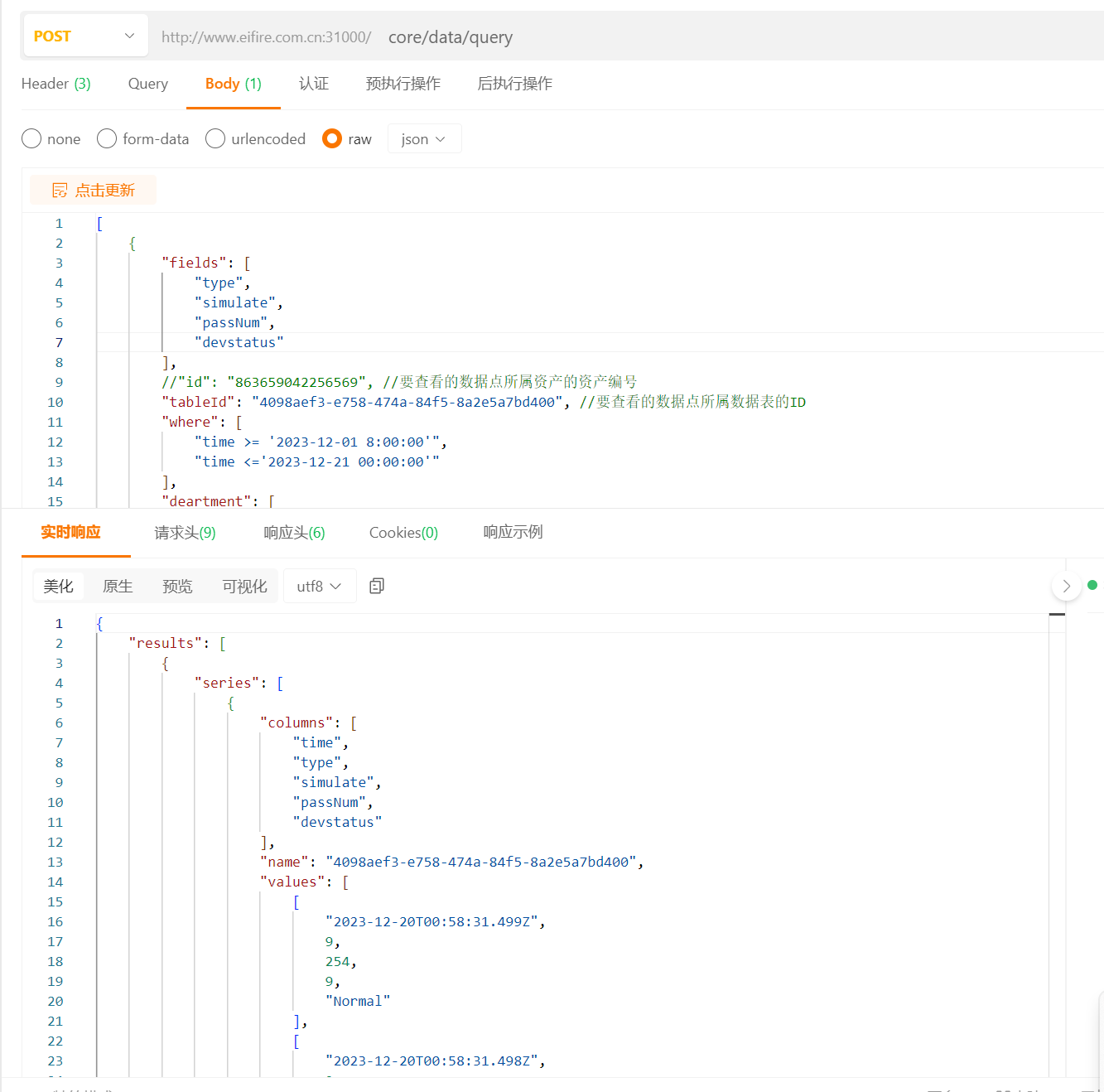Select the 实时响应 tab

click(x=71, y=532)
